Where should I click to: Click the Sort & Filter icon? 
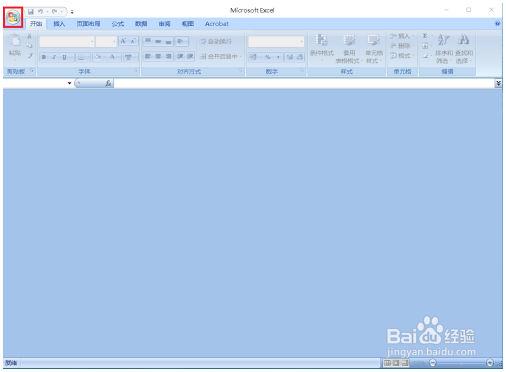coord(444,48)
